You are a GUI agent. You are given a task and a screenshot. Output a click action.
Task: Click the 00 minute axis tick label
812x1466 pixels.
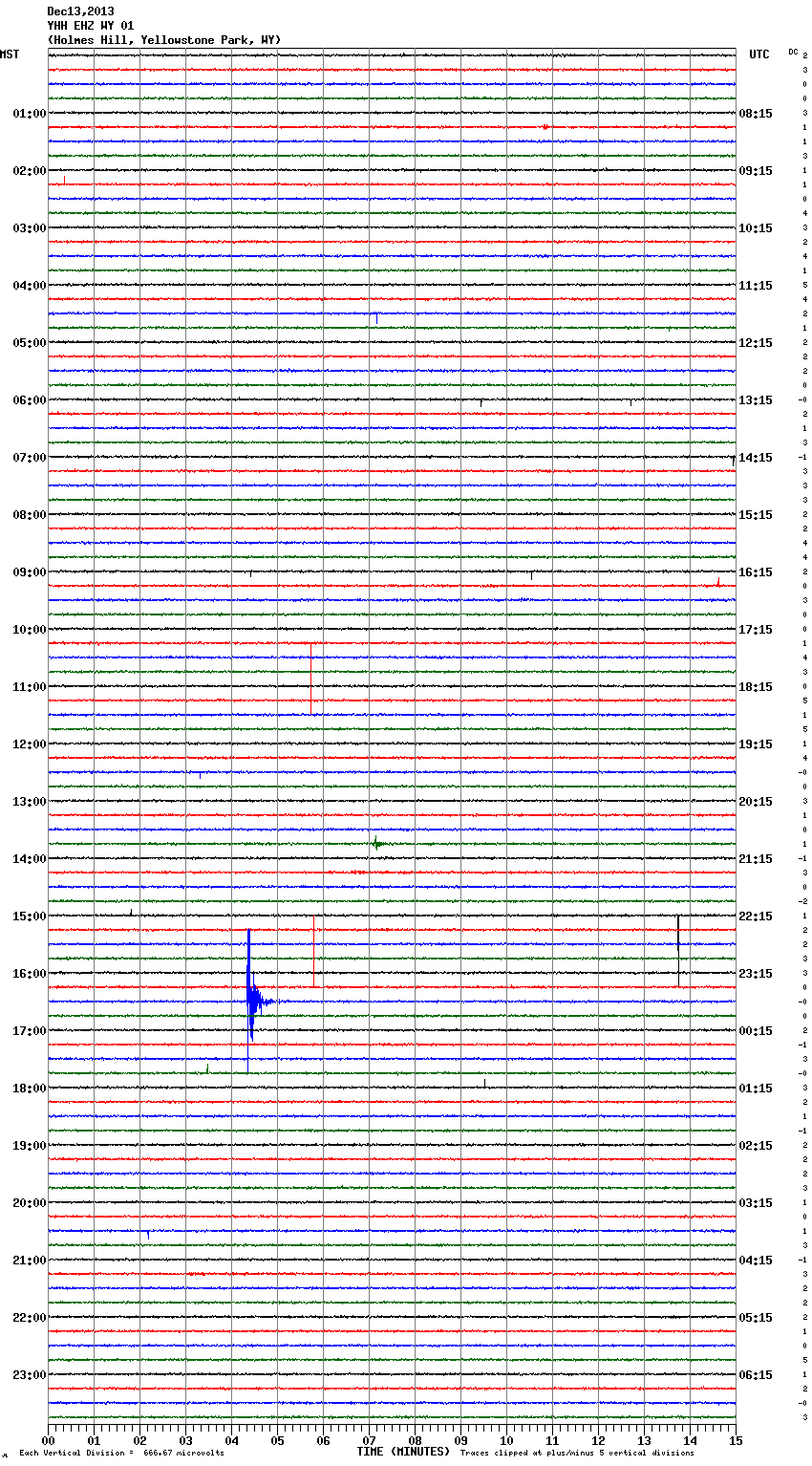pos(48,1440)
